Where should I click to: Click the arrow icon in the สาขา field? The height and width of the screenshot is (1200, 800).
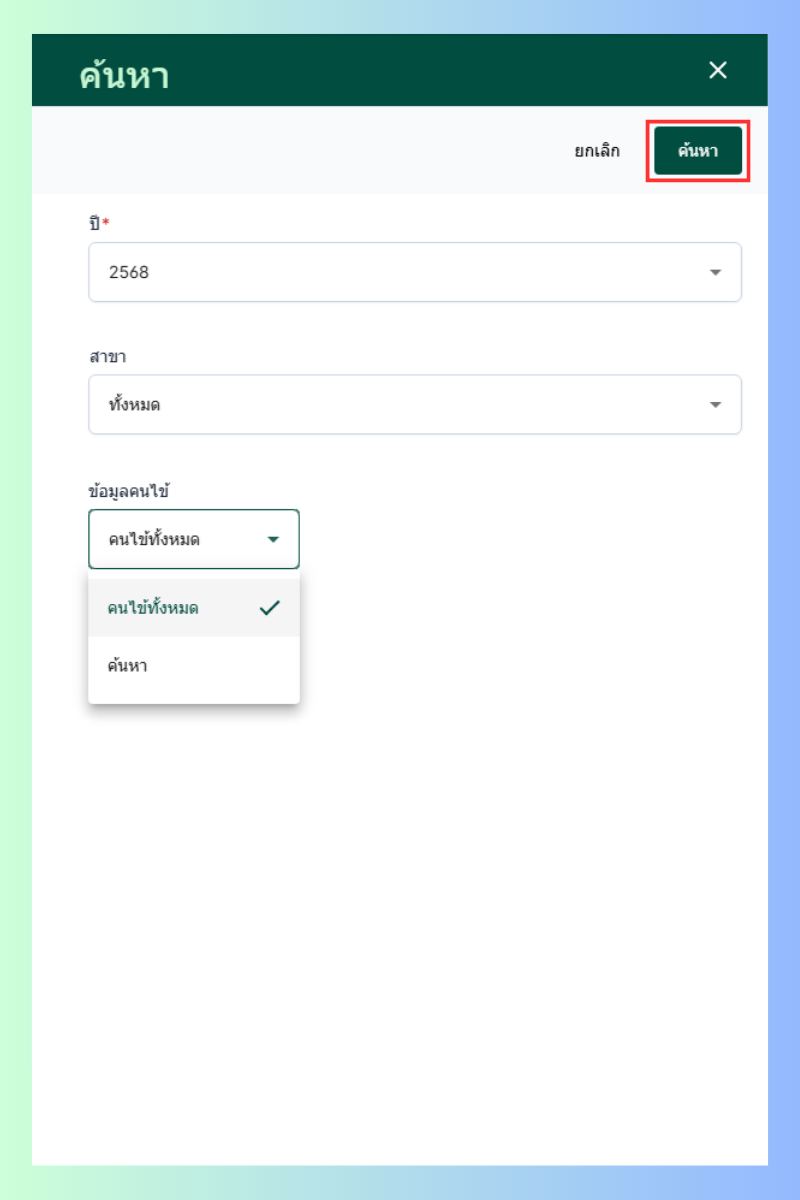[715, 404]
